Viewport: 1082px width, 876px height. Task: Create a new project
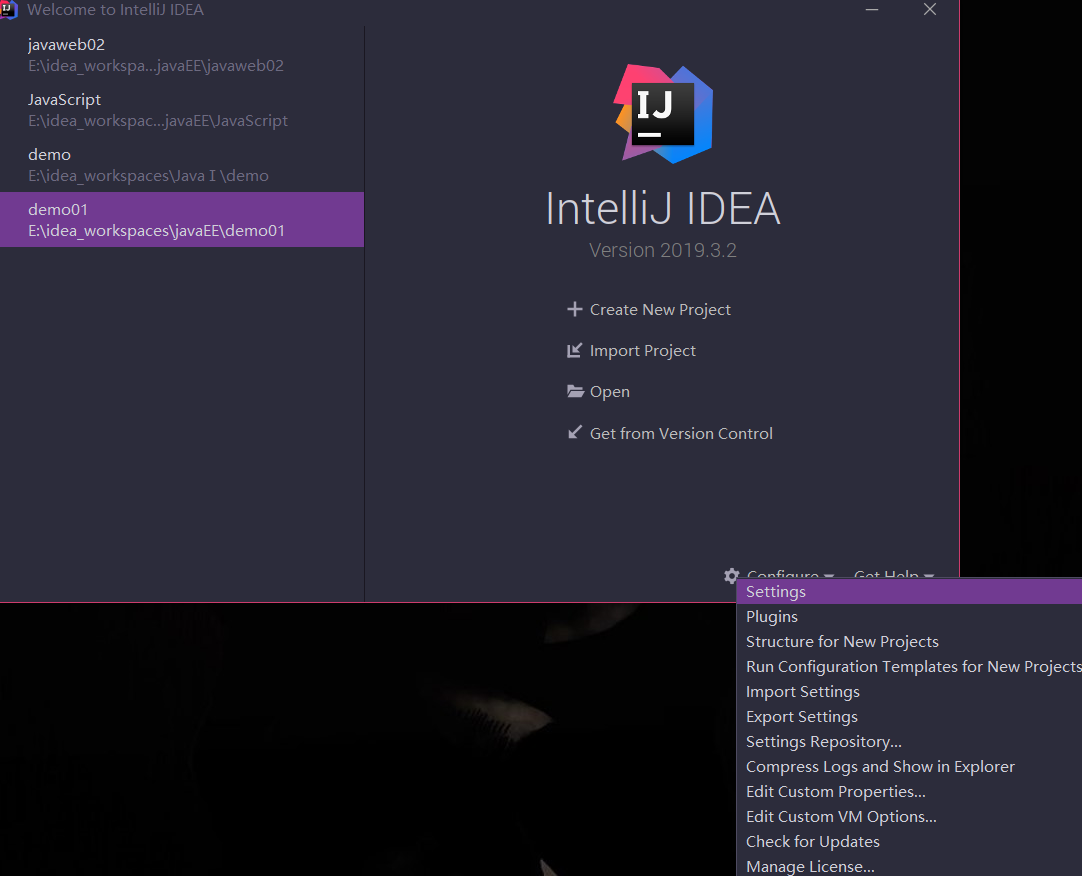click(x=660, y=309)
